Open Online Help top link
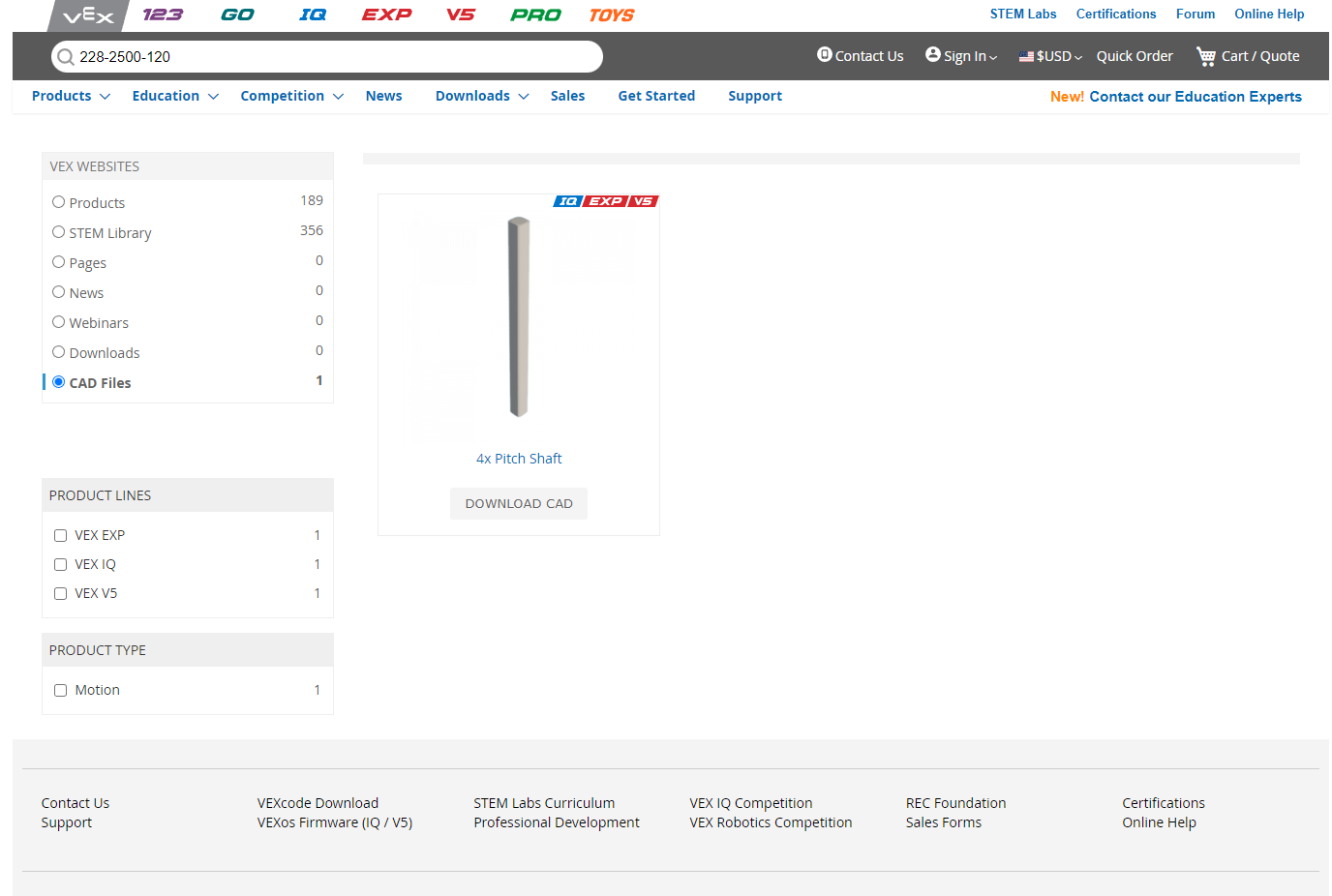 [1269, 14]
